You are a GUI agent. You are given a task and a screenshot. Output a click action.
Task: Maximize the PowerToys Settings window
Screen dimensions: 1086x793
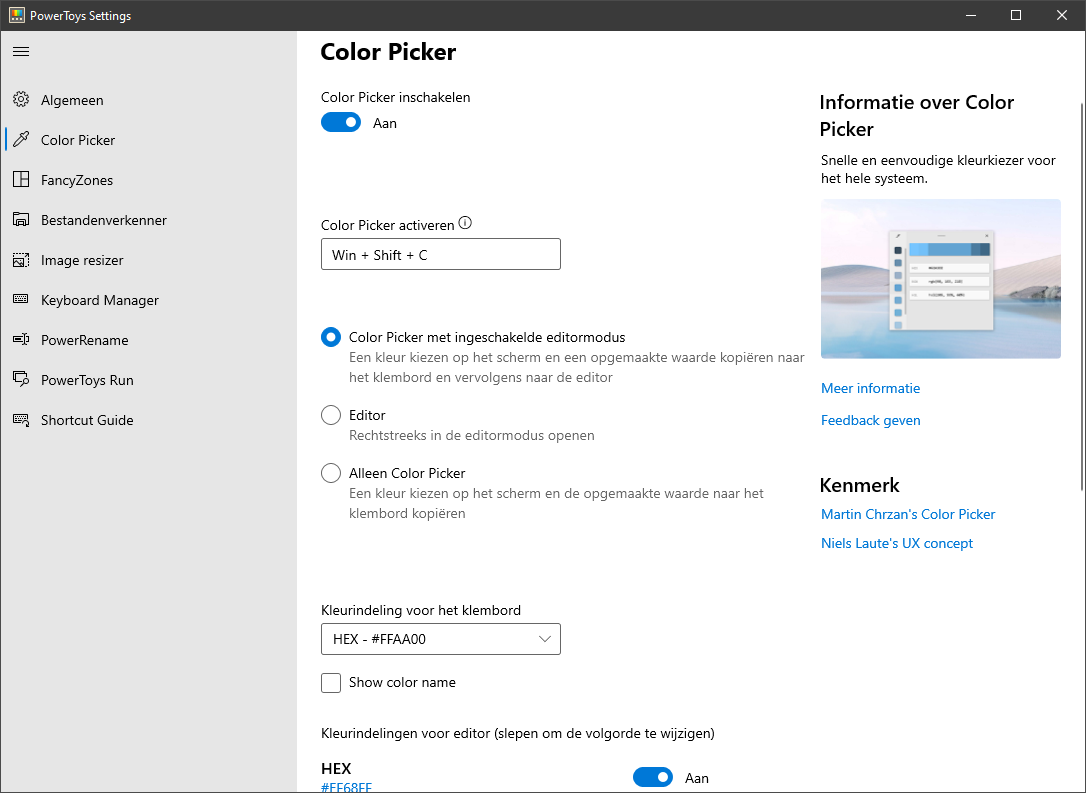coord(1016,15)
